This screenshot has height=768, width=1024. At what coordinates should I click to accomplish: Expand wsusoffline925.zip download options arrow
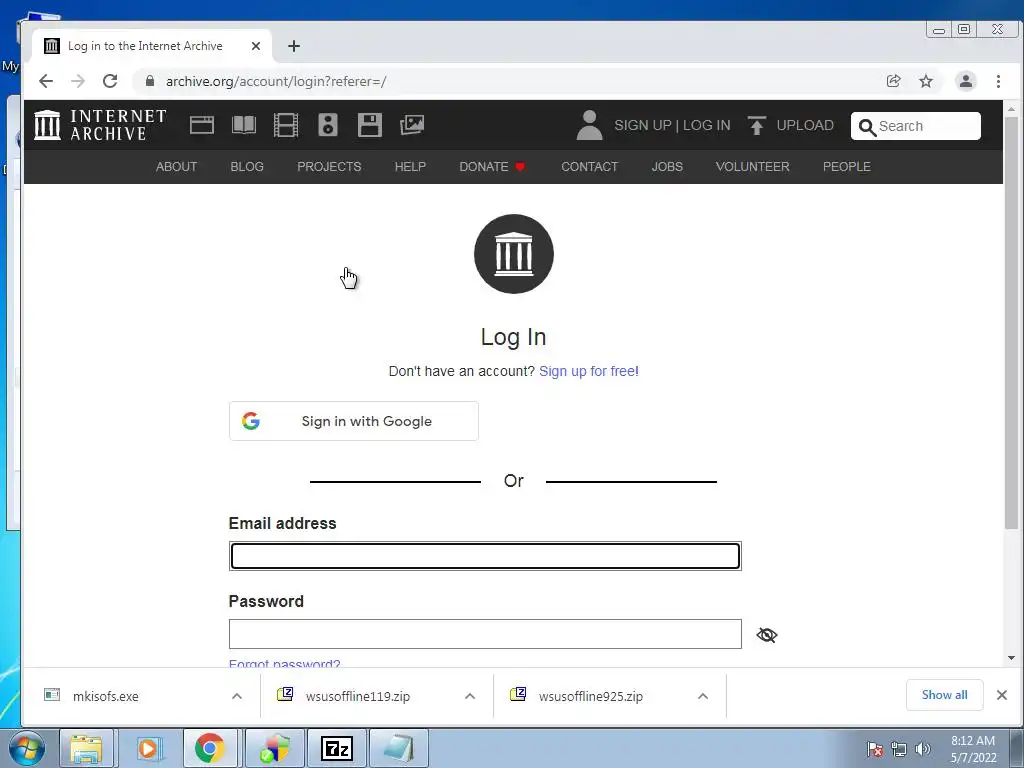tap(703, 696)
